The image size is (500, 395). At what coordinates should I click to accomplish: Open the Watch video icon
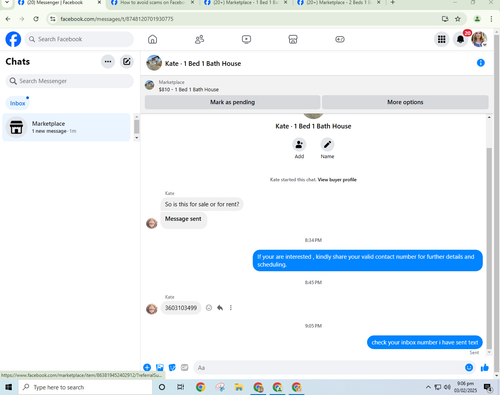coord(246,39)
